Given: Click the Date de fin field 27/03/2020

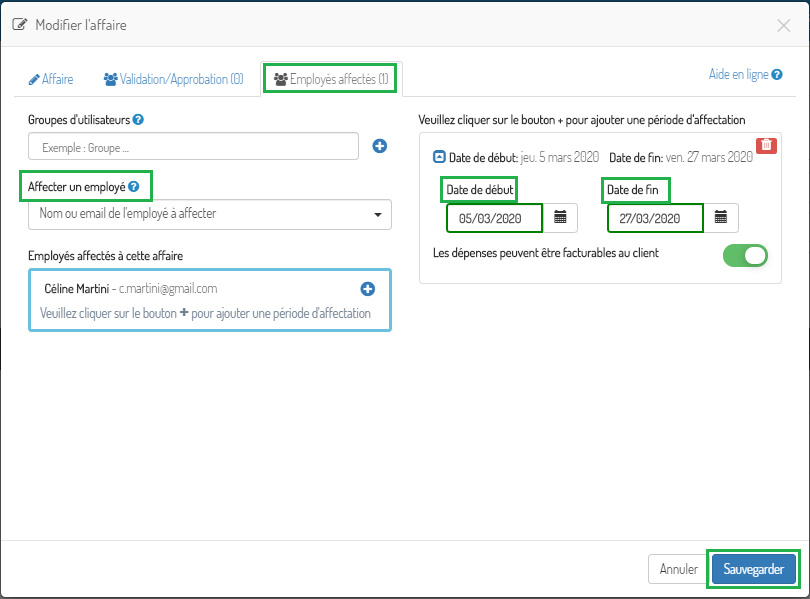Looking at the screenshot, I should (x=656, y=218).
